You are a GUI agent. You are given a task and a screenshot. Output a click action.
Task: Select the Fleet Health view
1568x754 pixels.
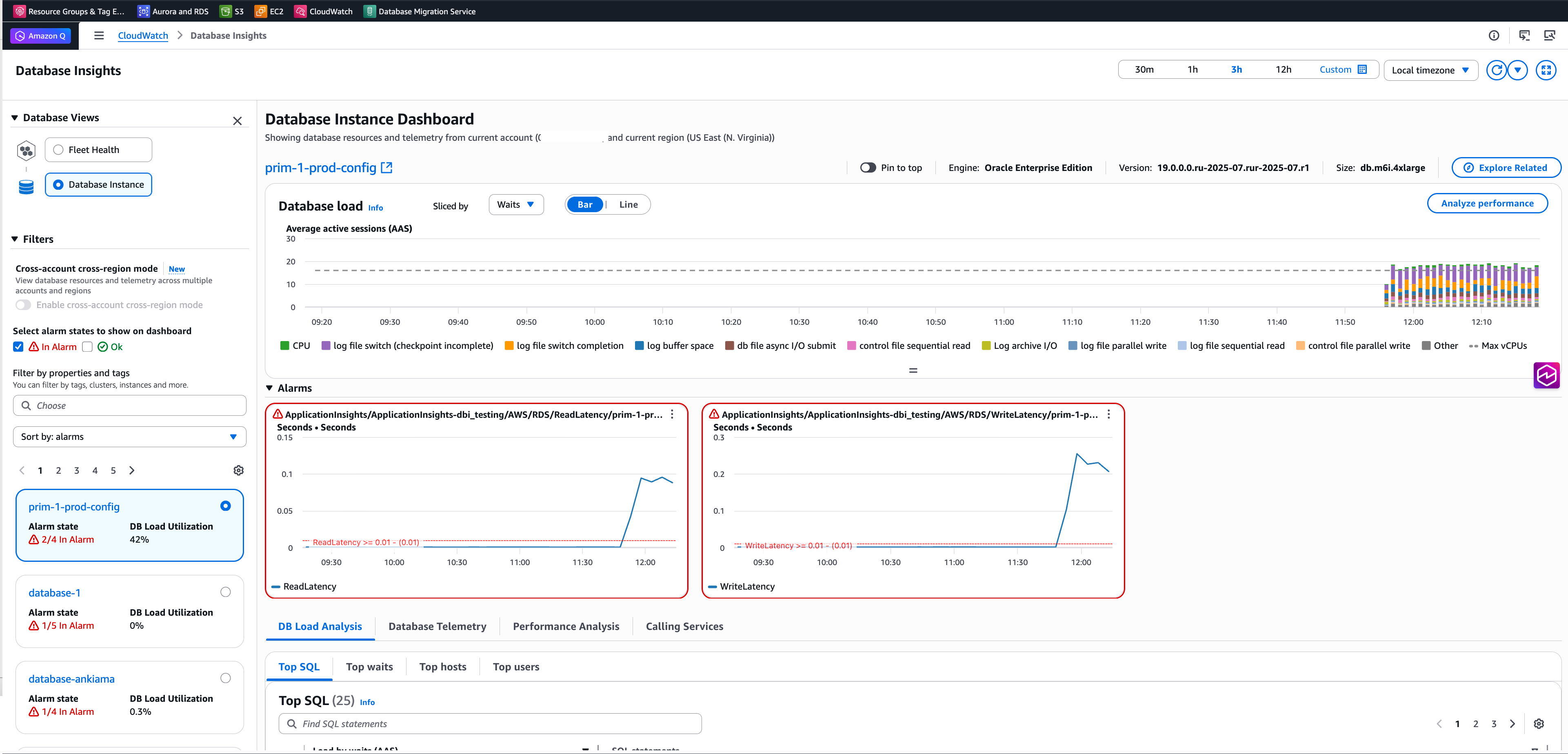click(x=99, y=150)
